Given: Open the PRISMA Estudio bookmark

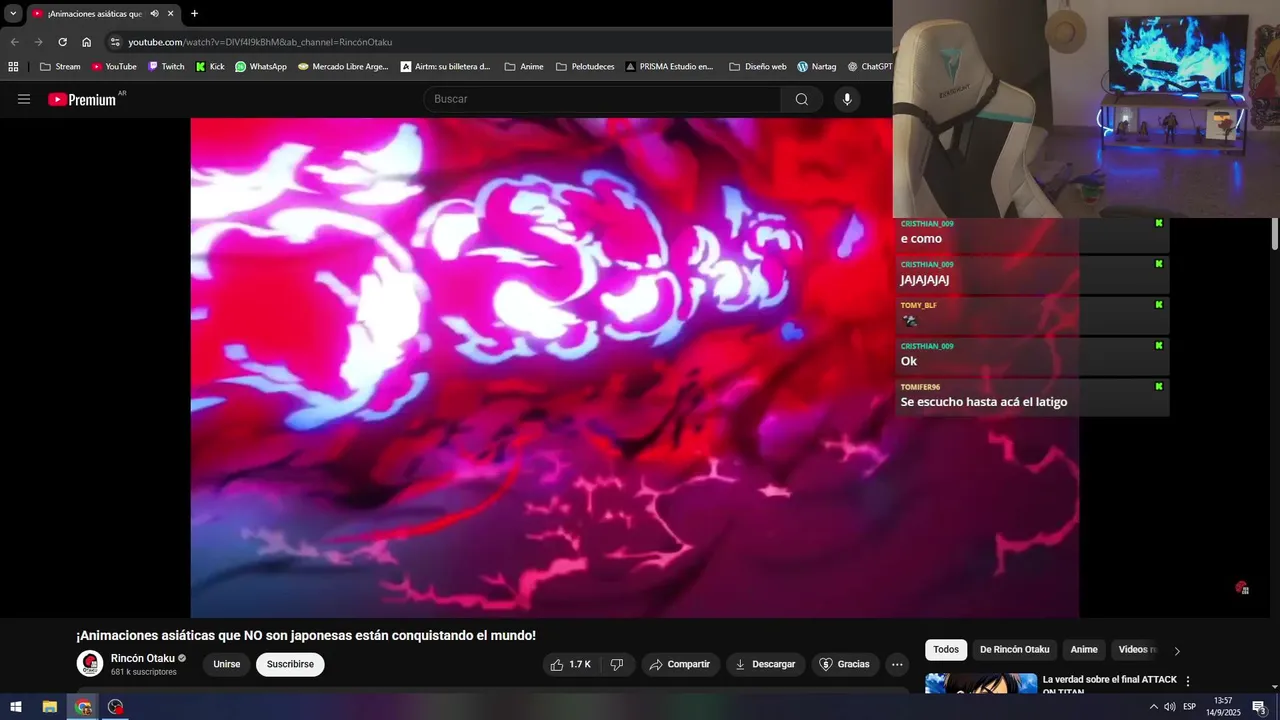Looking at the screenshot, I should point(670,67).
